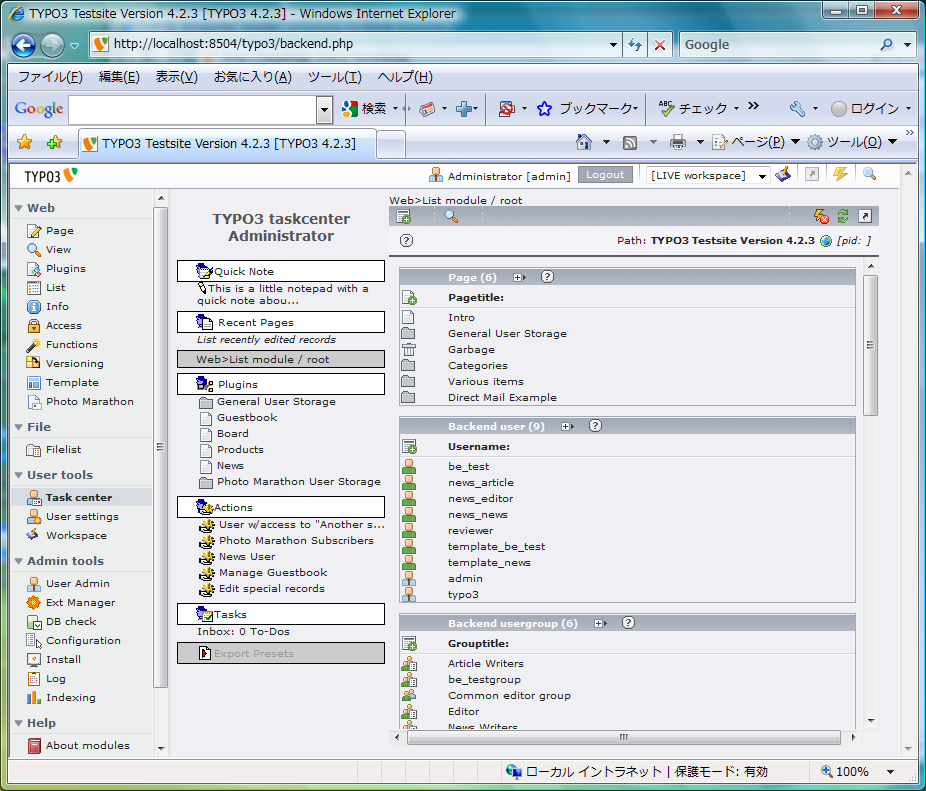The image size is (926, 791).
Task: Open the ツール(T) menu
Action: [334, 77]
